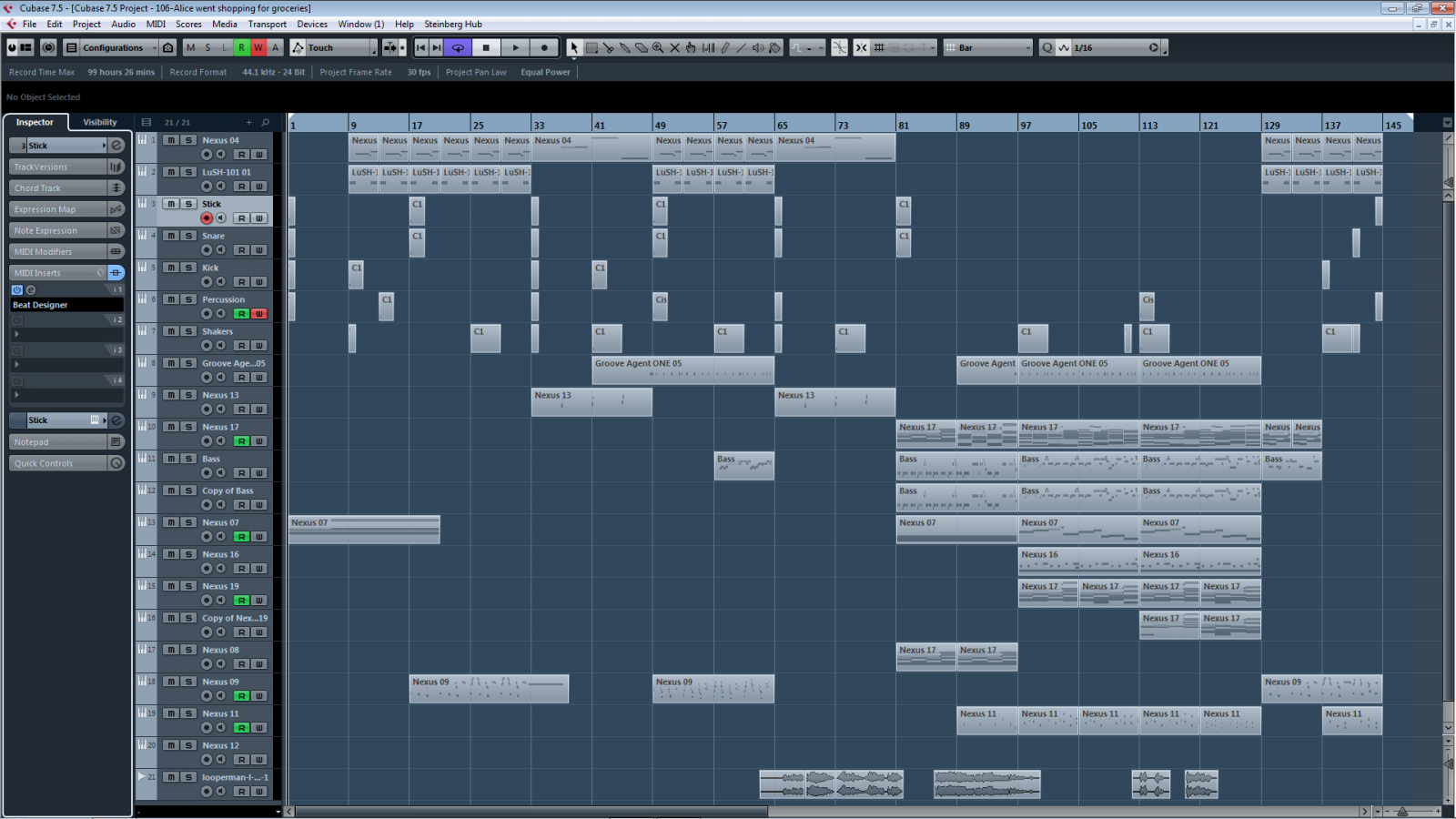Select the Play speaker tool

(x=758, y=47)
